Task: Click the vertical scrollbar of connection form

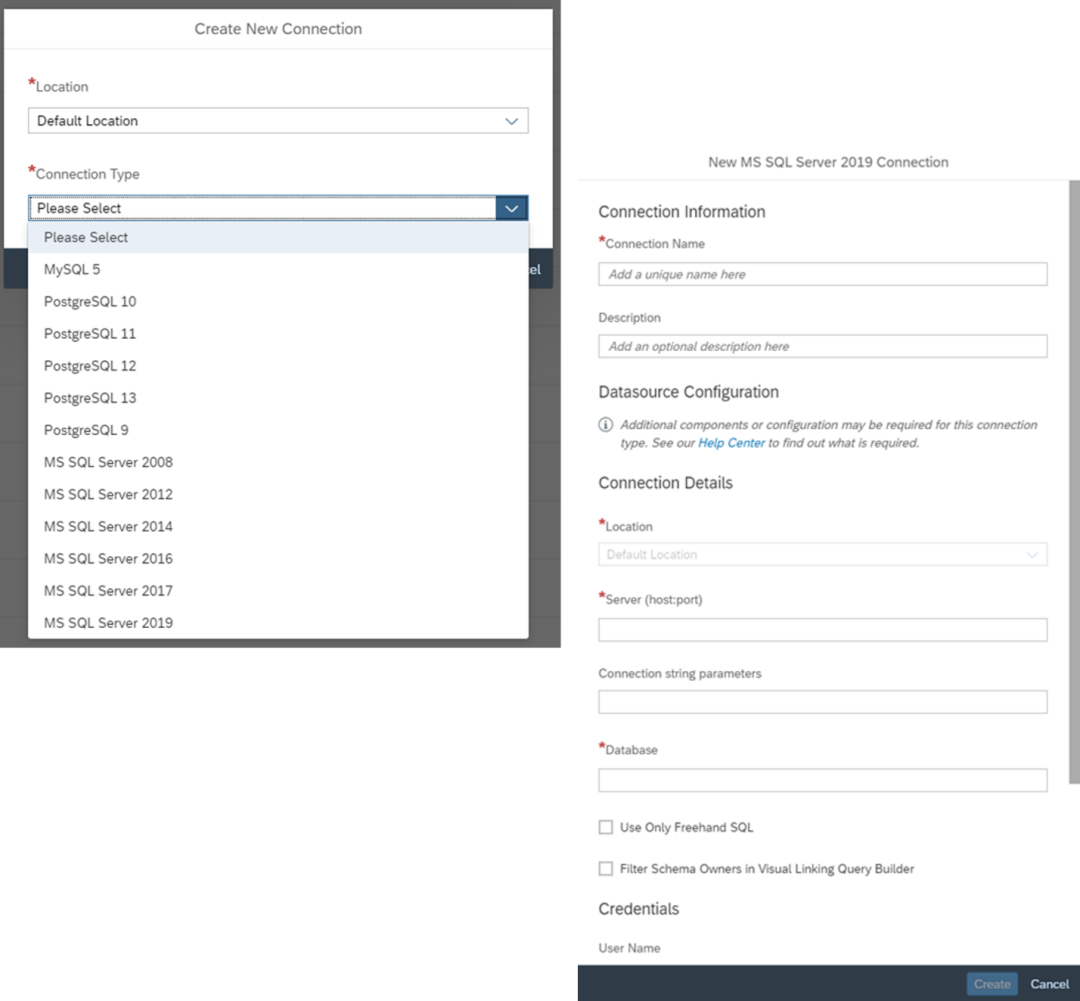Action: 1074,482
